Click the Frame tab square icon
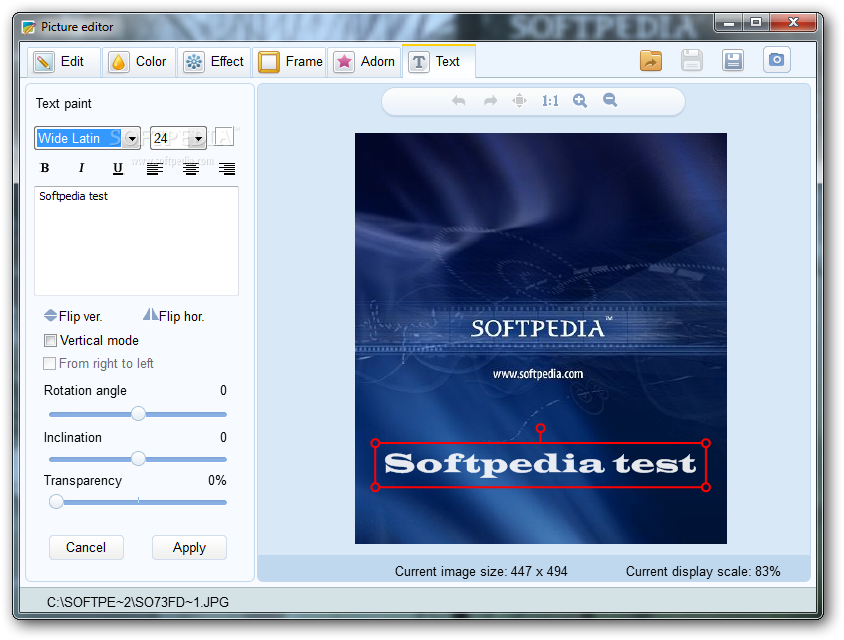The image size is (844, 640). pyautogui.click(x=269, y=62)
